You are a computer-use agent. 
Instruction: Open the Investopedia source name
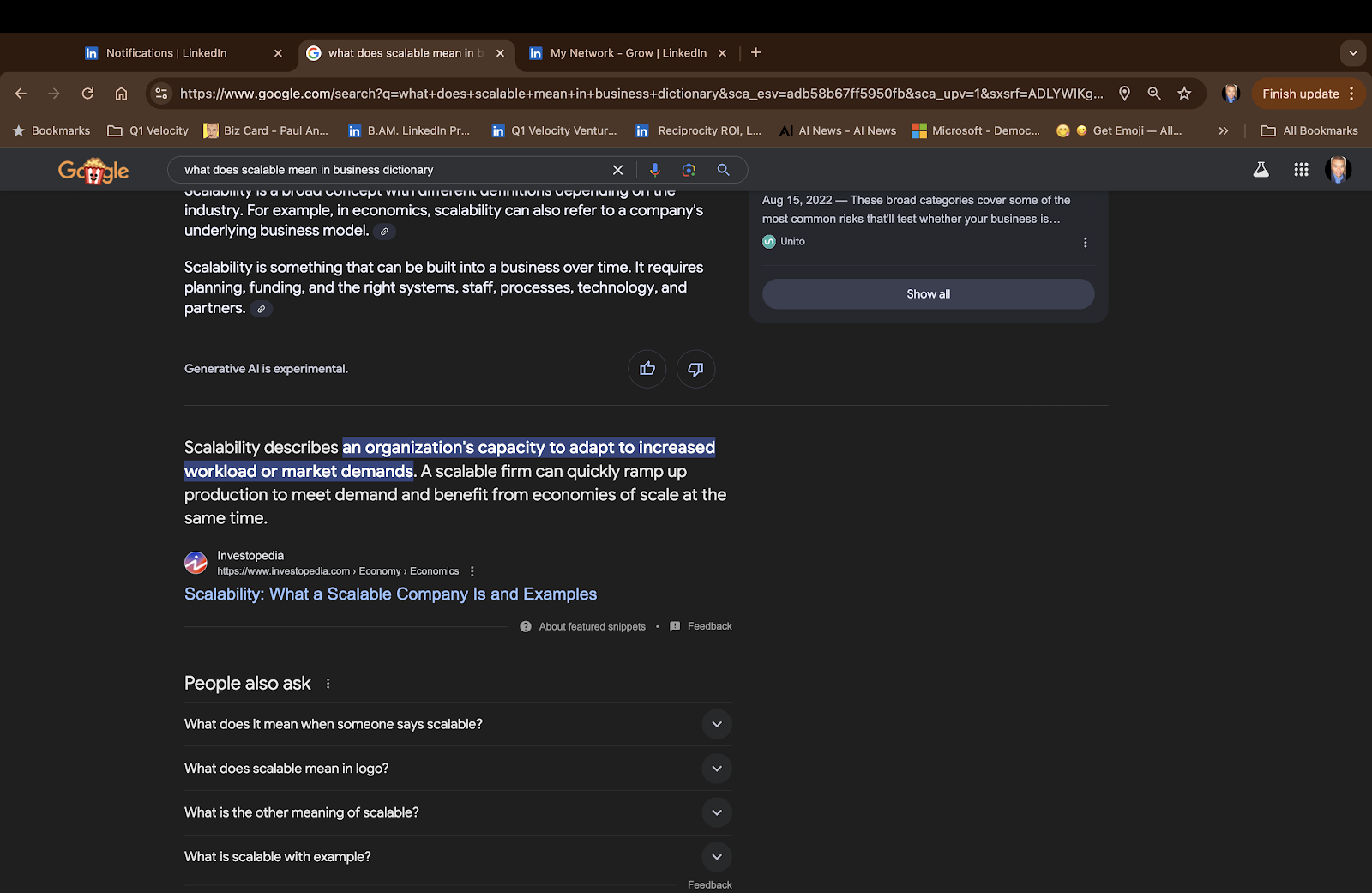[x=250, y=556]
